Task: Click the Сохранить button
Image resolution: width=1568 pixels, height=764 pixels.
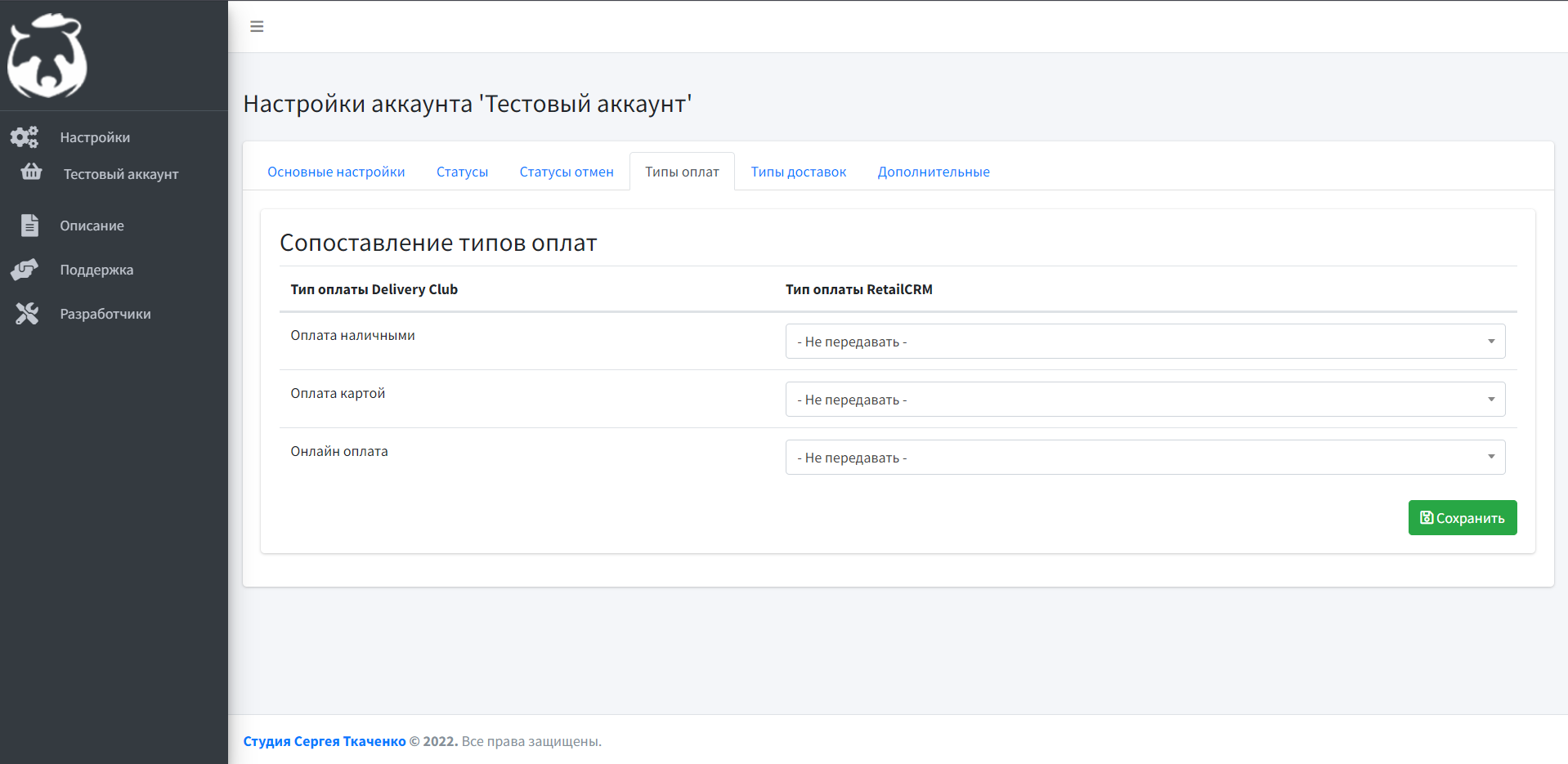Action: [x=1463, y=518]
